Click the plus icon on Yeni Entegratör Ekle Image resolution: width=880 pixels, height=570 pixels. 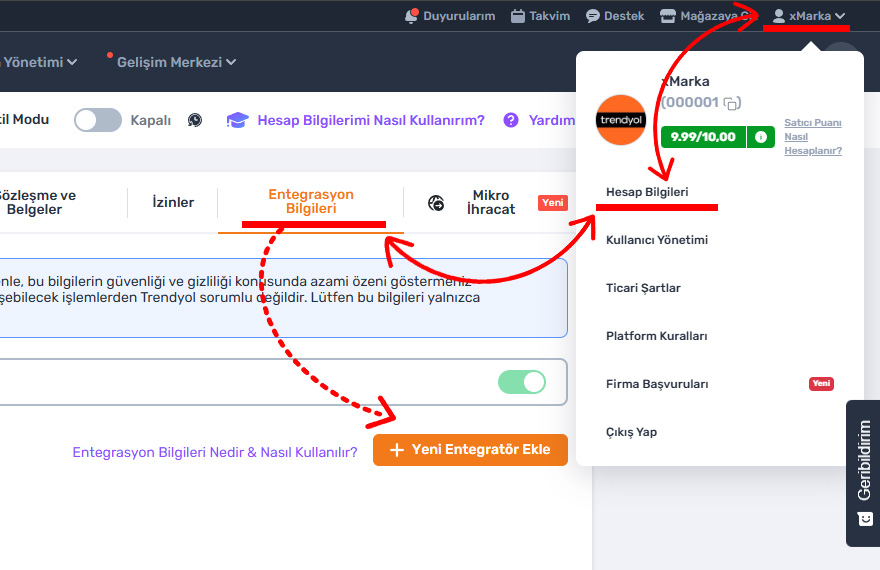397,450
